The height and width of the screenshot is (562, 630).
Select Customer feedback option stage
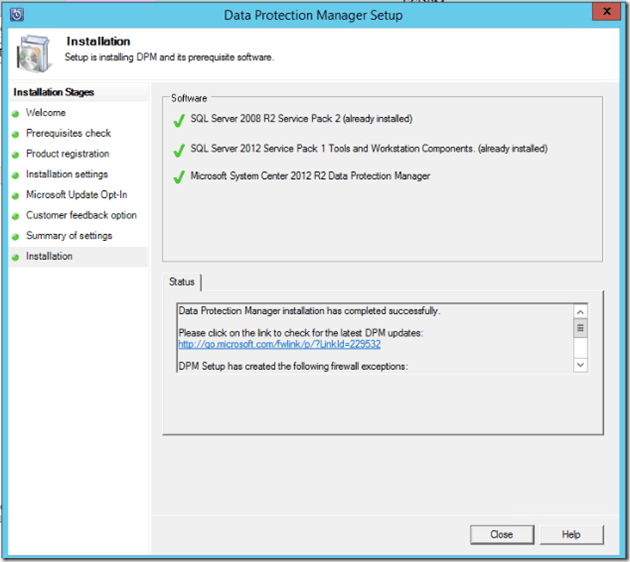point(81,216)
